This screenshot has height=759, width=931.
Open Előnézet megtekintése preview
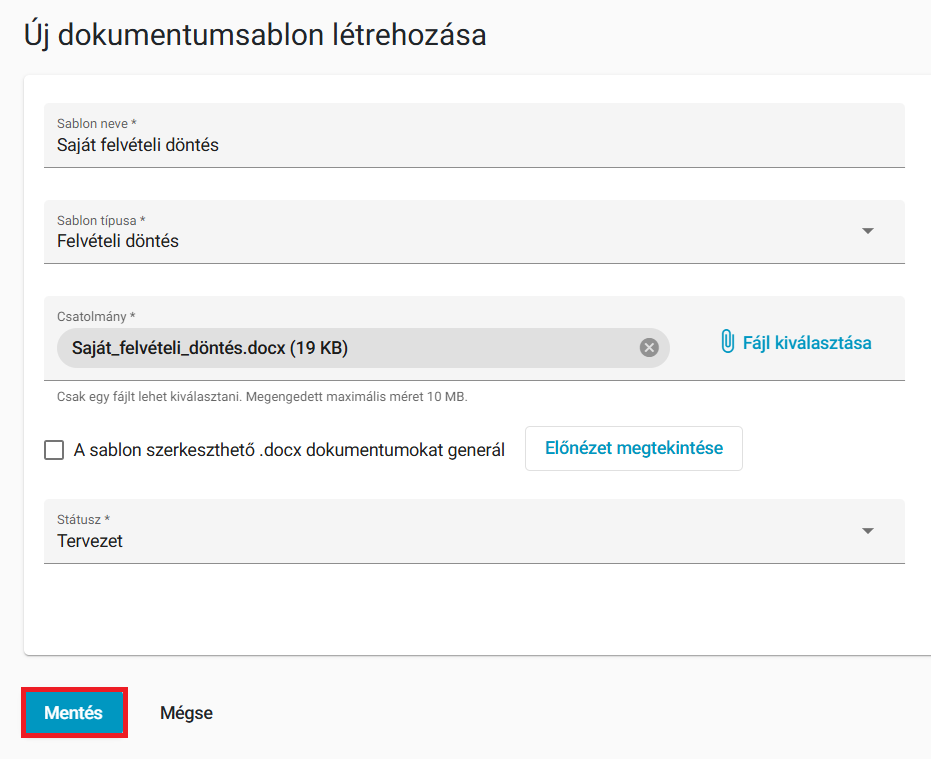click(634, 448)
